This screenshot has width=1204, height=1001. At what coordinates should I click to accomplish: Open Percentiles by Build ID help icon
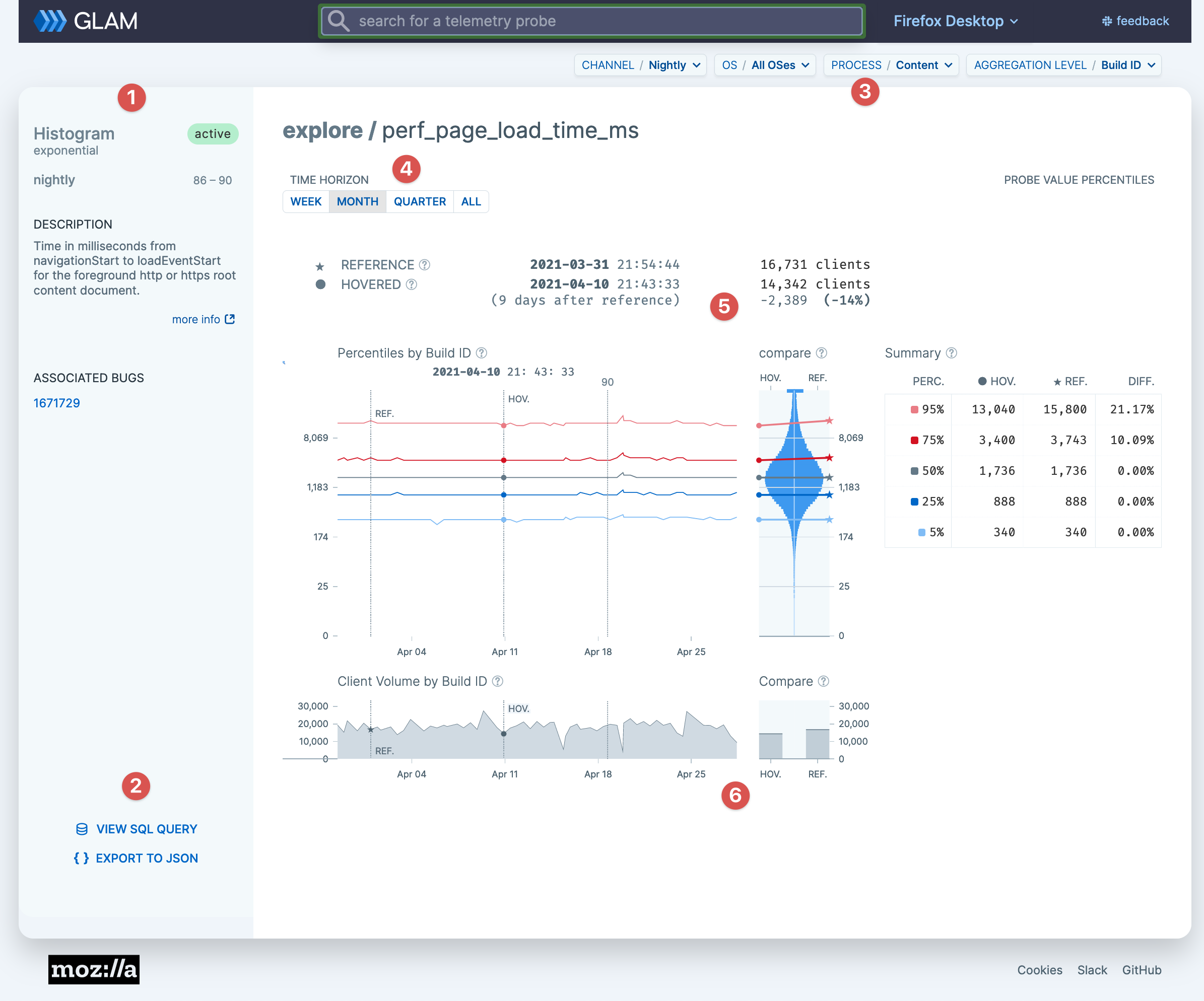click(x=482, y=353)
